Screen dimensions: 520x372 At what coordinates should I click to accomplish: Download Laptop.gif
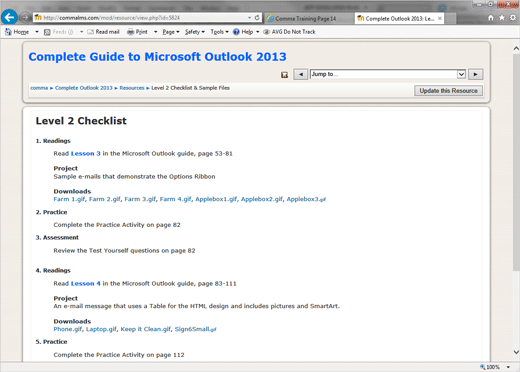pos(101,329)
